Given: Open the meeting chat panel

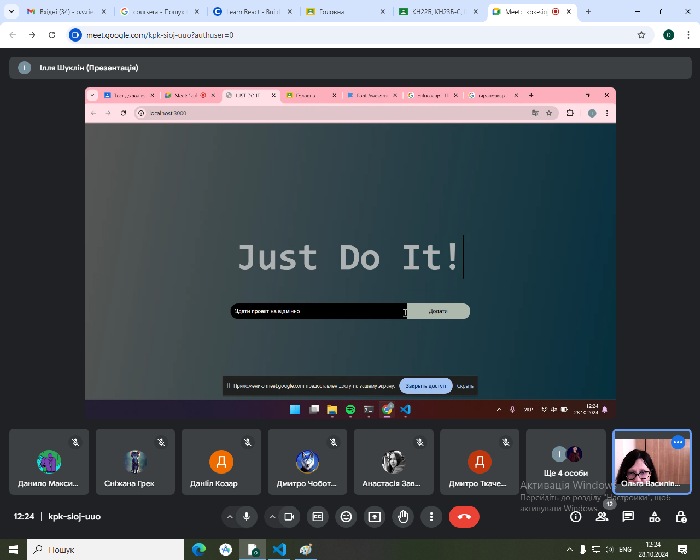Looking at the screenshot, I should pyautogui.click(x=628, y=516).
